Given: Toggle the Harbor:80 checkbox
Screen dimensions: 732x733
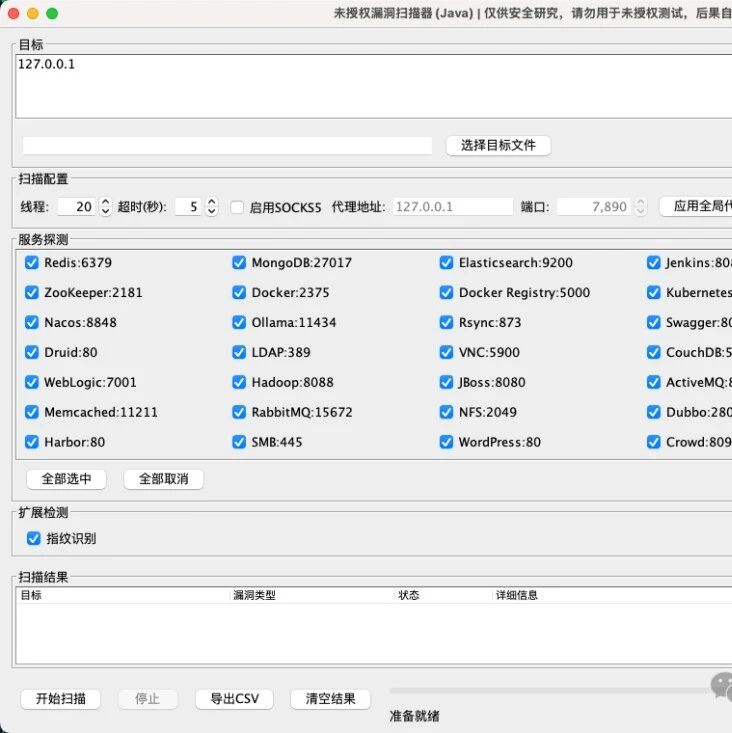Looking at the screenshot, I should point(31,442).
